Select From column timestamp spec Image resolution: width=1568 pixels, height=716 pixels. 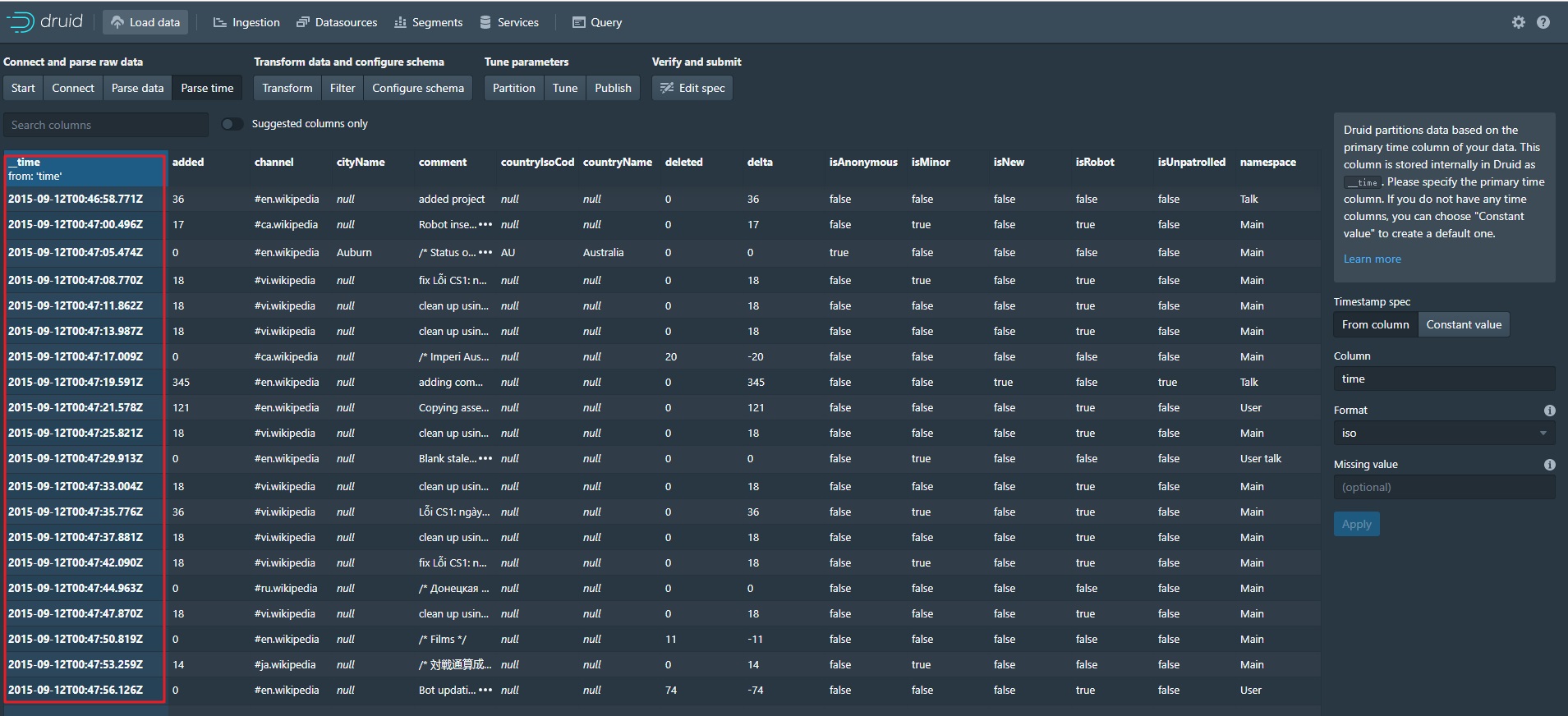click(x=1375, y=325)
